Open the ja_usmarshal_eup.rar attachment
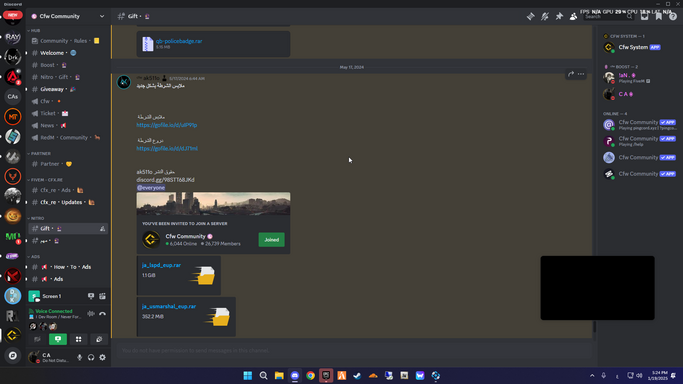Screen dimensions: 683x384 [169, 307]
